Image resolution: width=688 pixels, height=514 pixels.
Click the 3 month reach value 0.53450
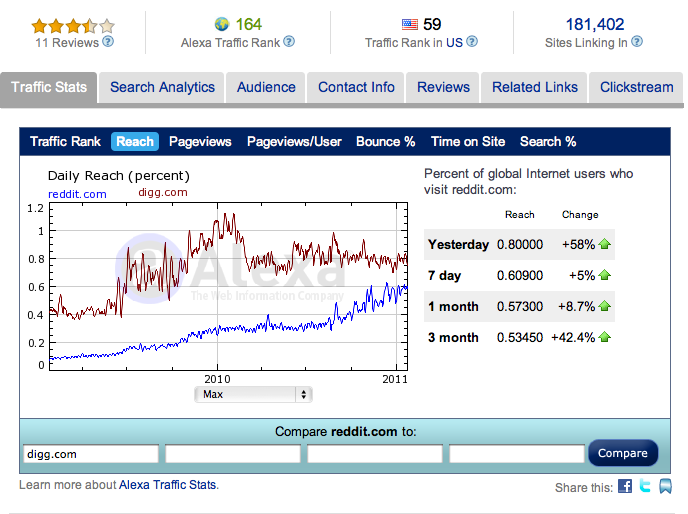point(520,338)
